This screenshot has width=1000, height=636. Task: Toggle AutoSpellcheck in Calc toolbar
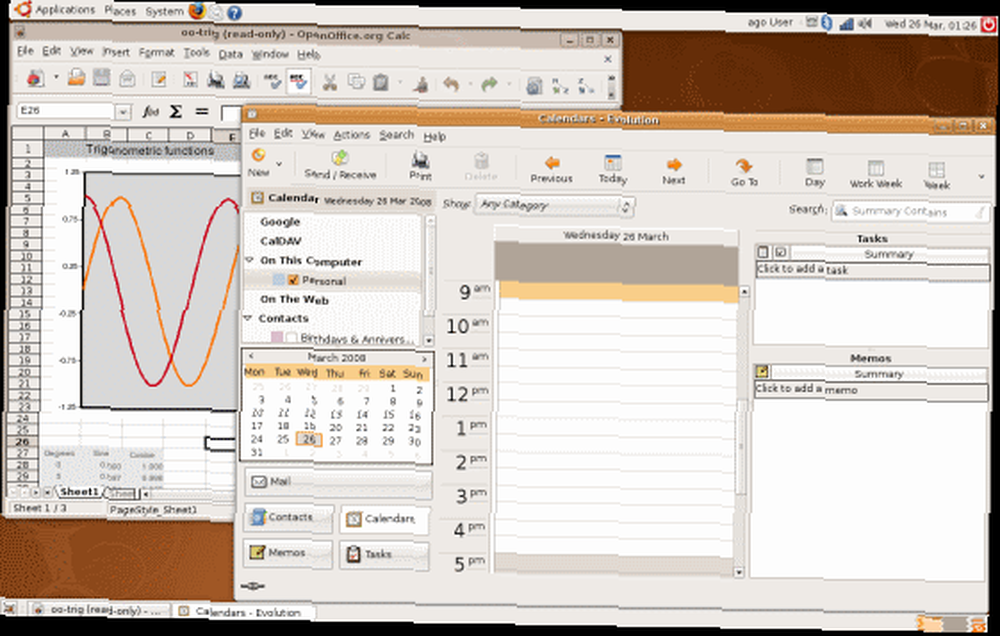[298, 81]
